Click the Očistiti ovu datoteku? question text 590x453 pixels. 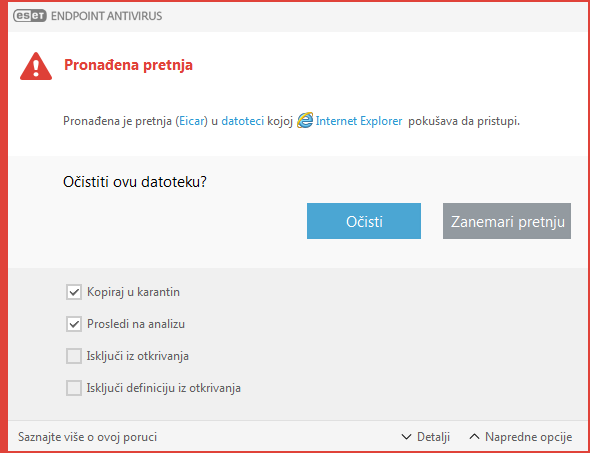pyautogui.click(x=135, y=182)
